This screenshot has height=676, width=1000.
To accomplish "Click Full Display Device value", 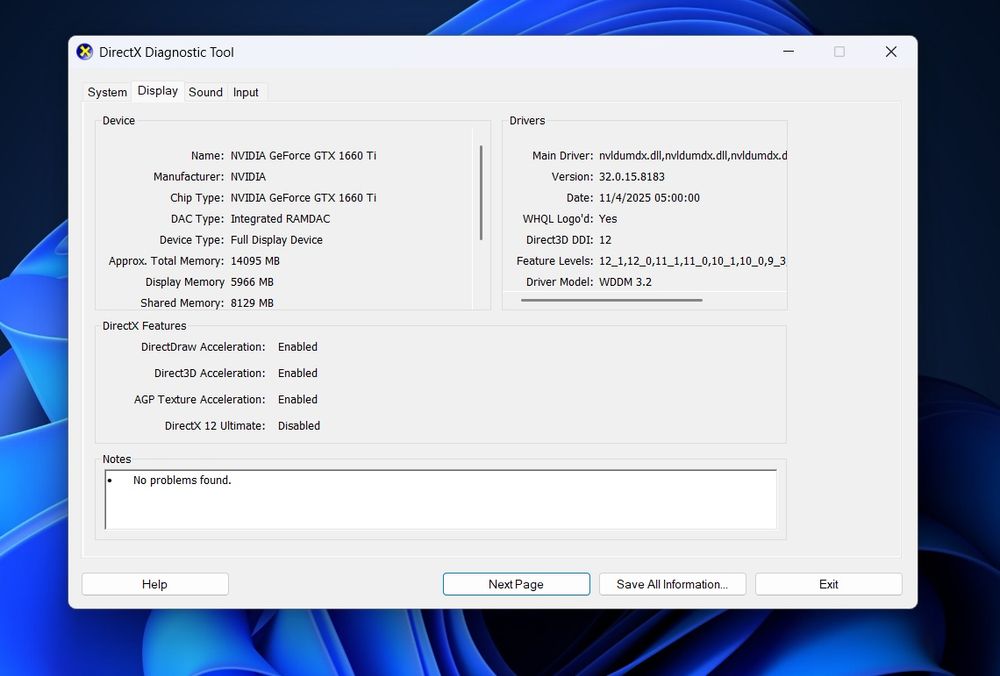I will [x=276, y=240].
